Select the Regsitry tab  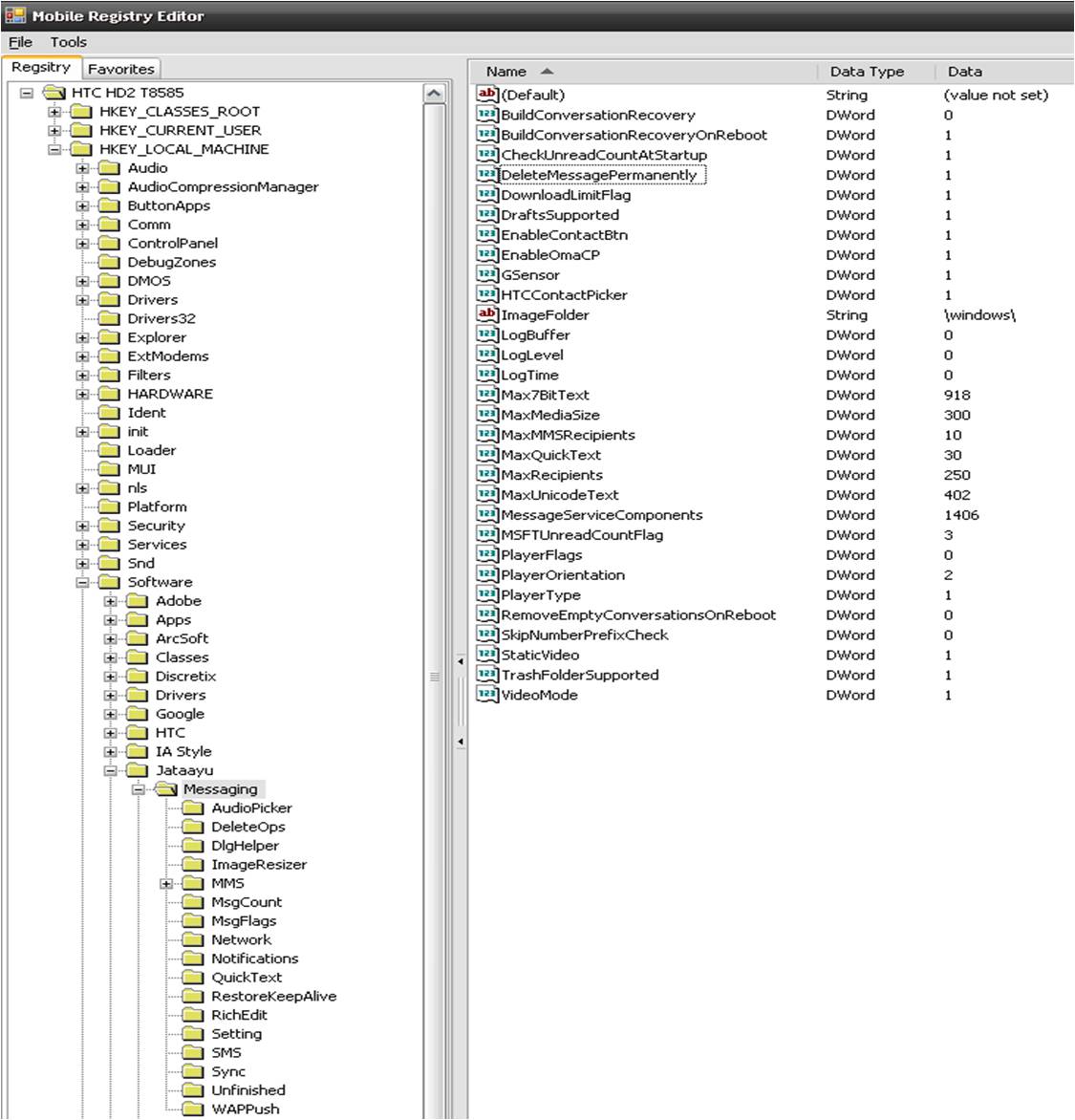(41, 67)
